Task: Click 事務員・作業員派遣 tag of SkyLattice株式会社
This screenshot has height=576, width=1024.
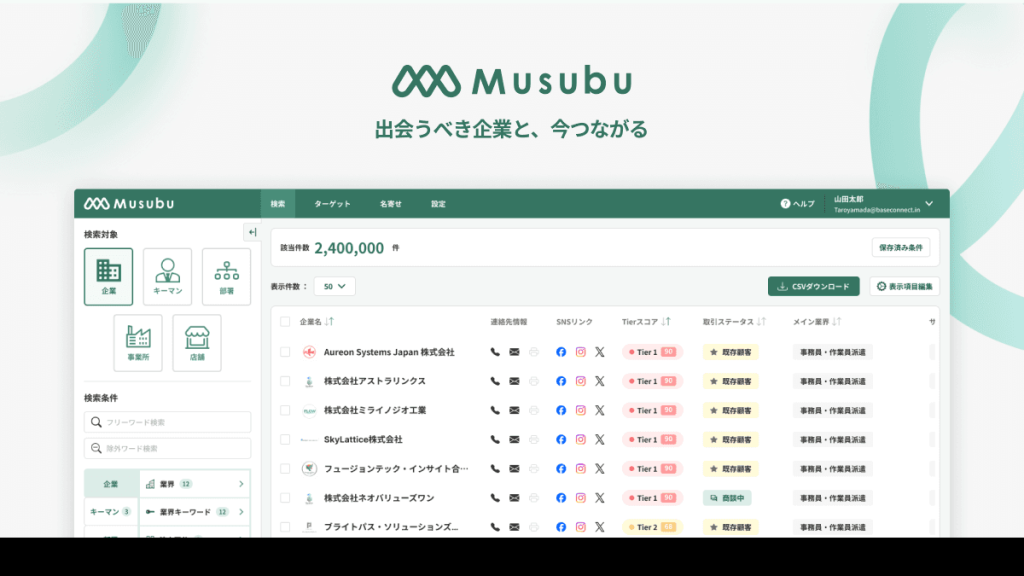Action: coord(833,440)
